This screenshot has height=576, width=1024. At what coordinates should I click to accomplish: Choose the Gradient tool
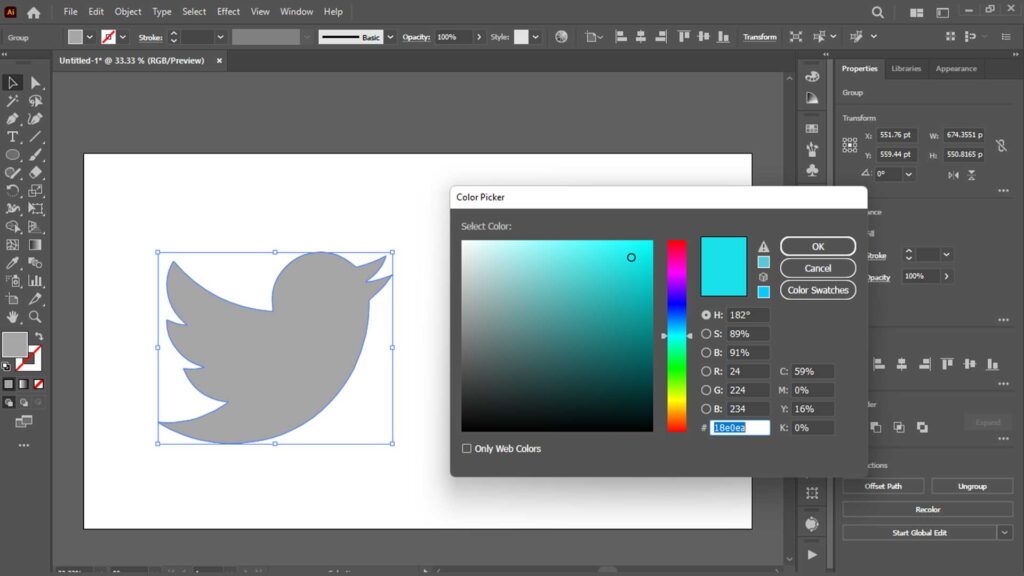[x=35, y=245]
